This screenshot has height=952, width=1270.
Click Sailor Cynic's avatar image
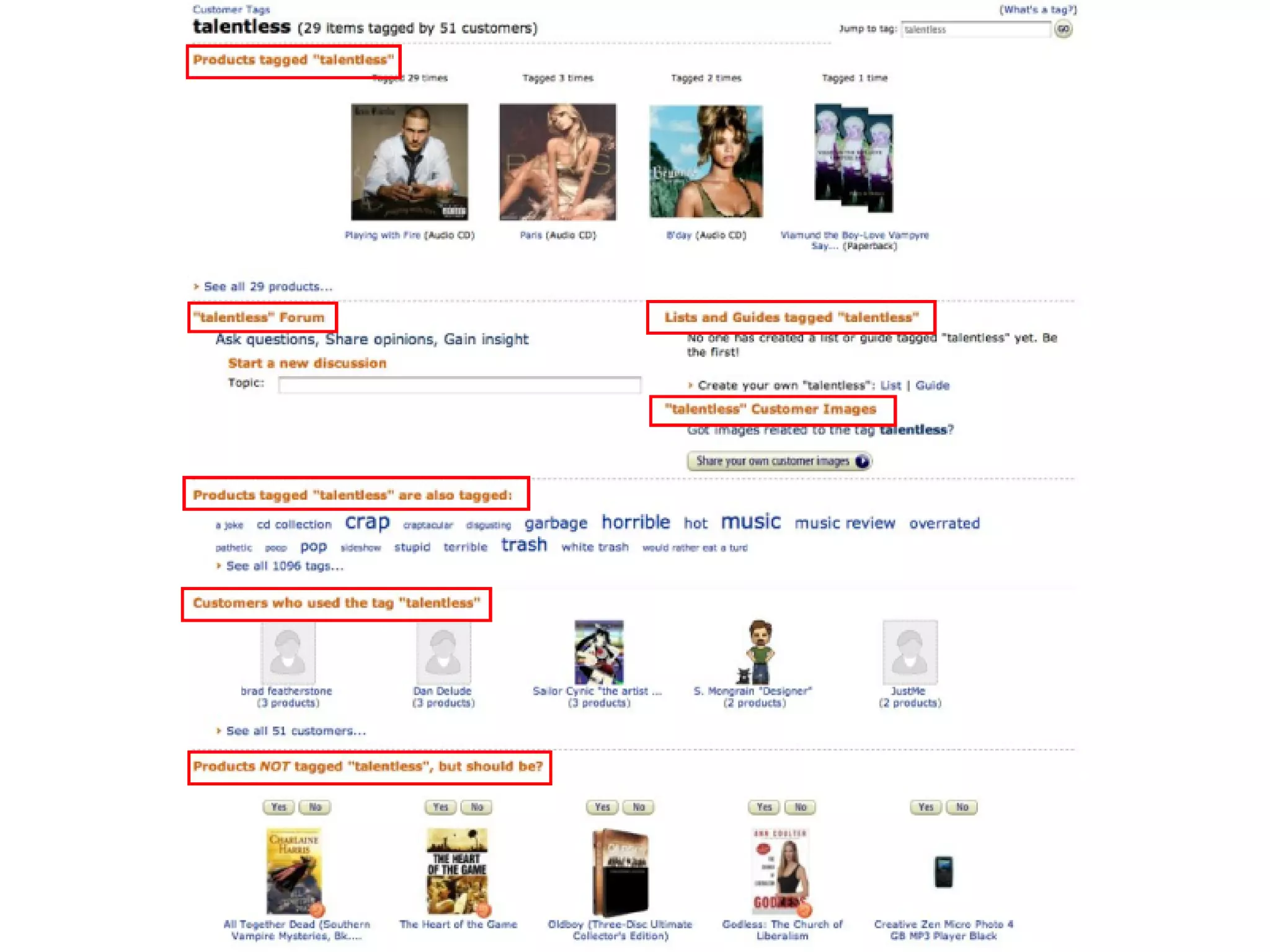coord(598,652)
